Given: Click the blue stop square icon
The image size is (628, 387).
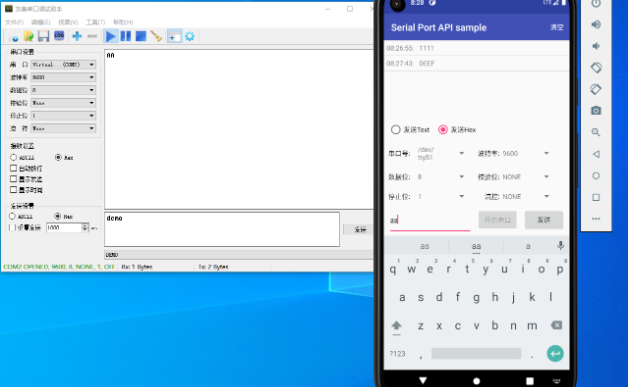Looking at the screenshot, I should (x=141, y=36).
